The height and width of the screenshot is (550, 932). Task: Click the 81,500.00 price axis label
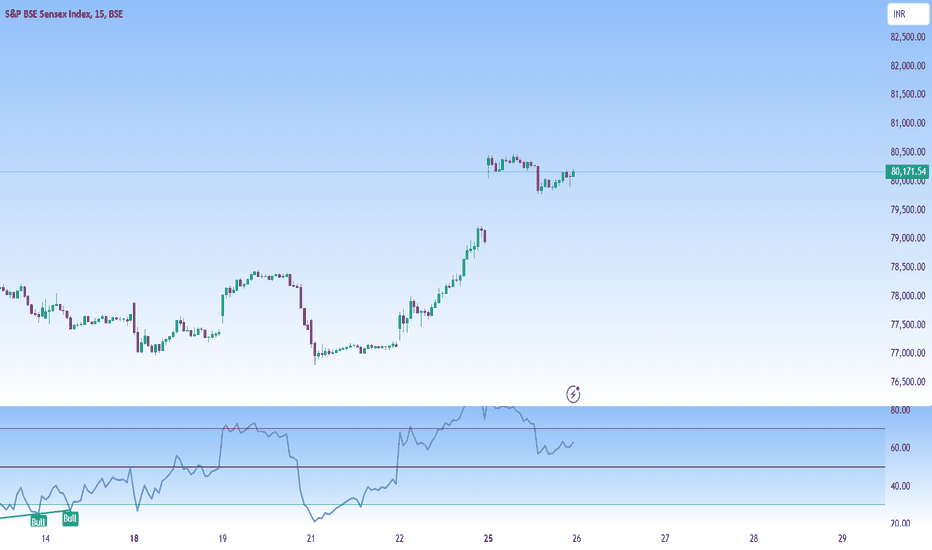908,94
